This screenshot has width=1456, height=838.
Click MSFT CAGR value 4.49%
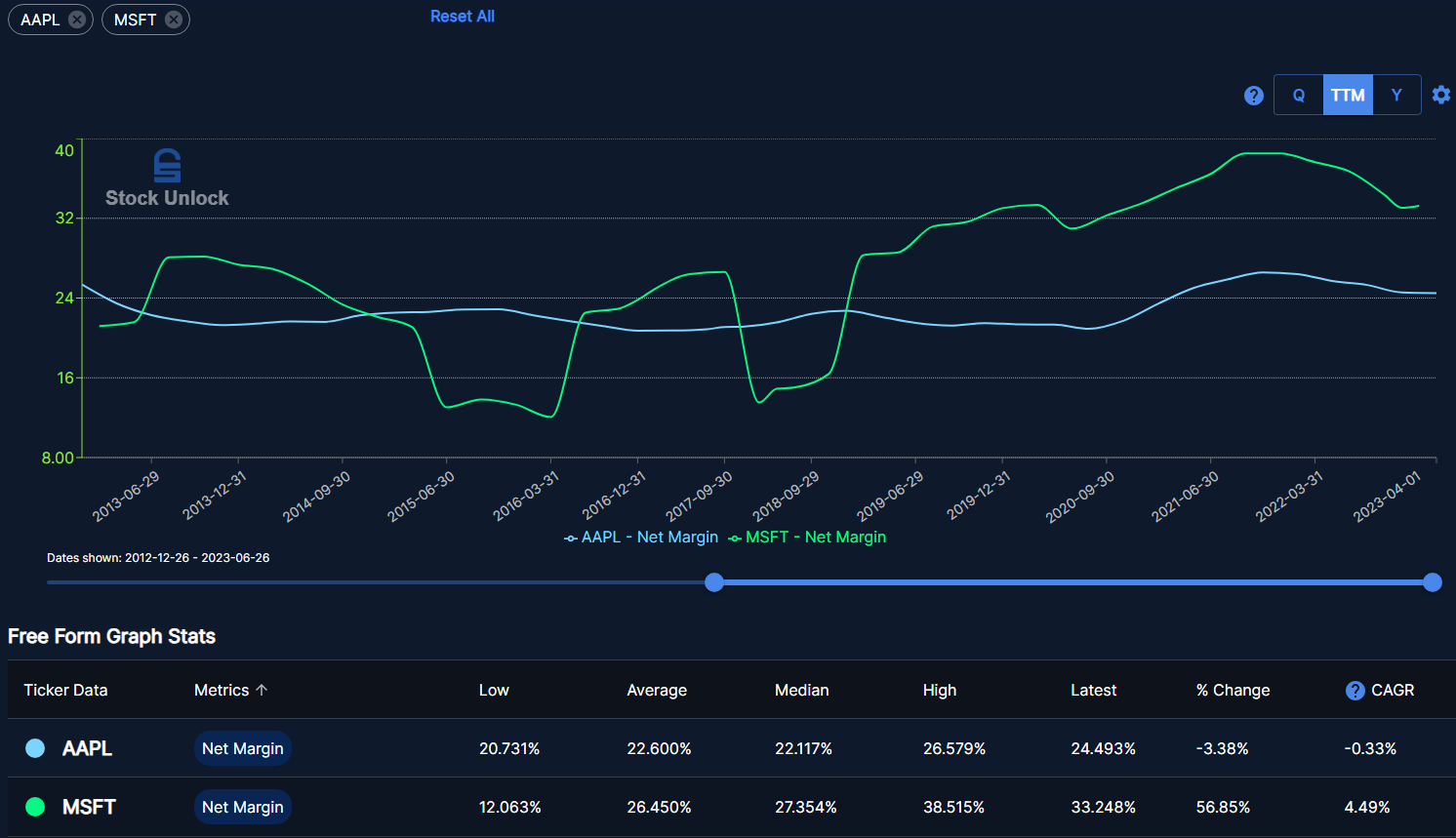coord(1367,807)
